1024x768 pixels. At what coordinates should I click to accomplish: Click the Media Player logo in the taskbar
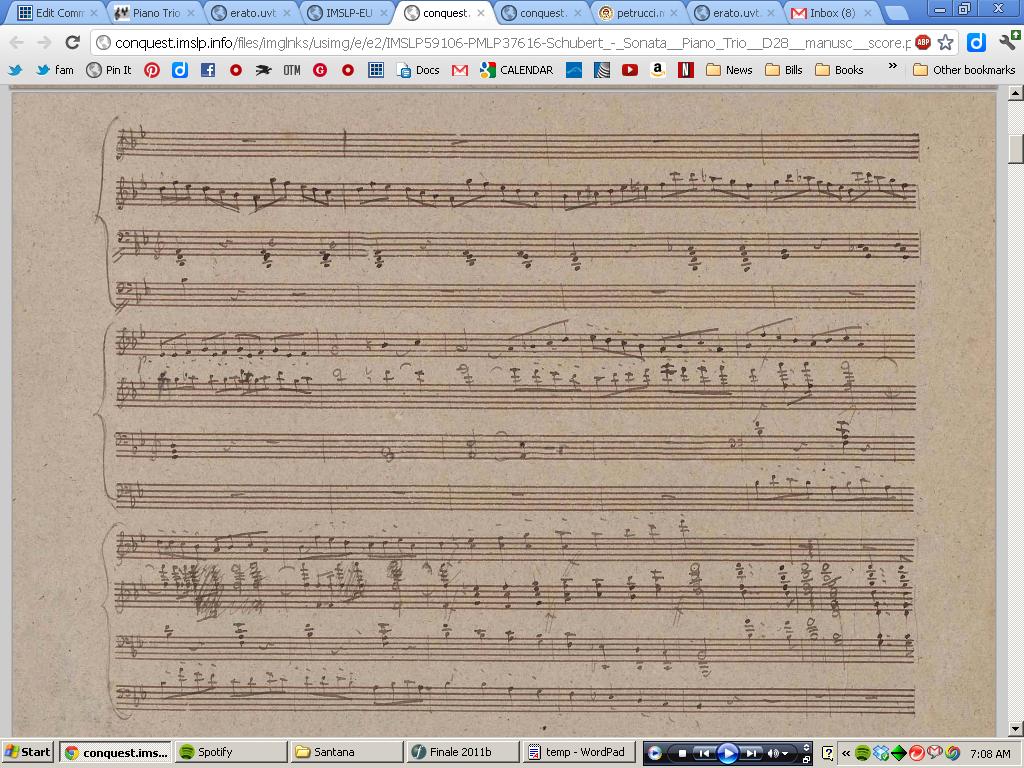pyautogui.click(x=655, y=753)
